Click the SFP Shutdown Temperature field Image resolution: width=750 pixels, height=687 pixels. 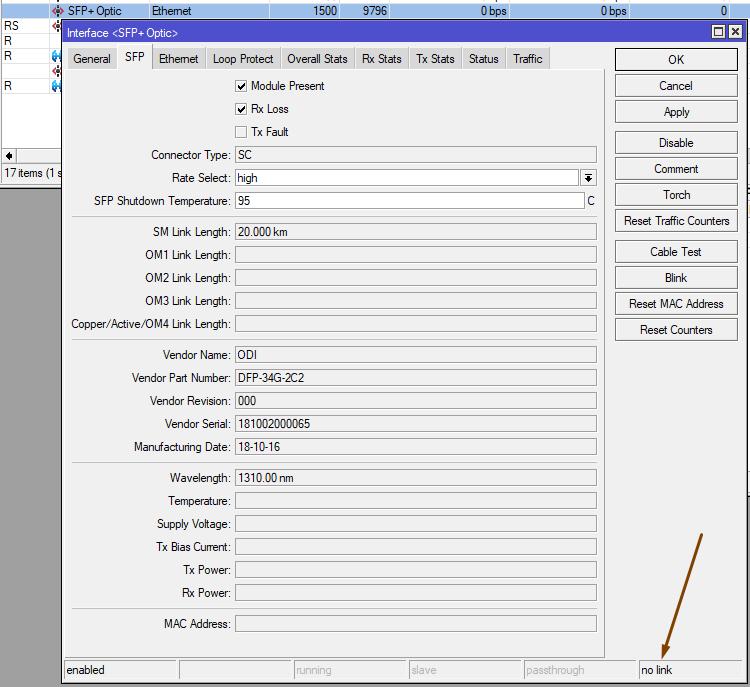[x=409, y=201]
